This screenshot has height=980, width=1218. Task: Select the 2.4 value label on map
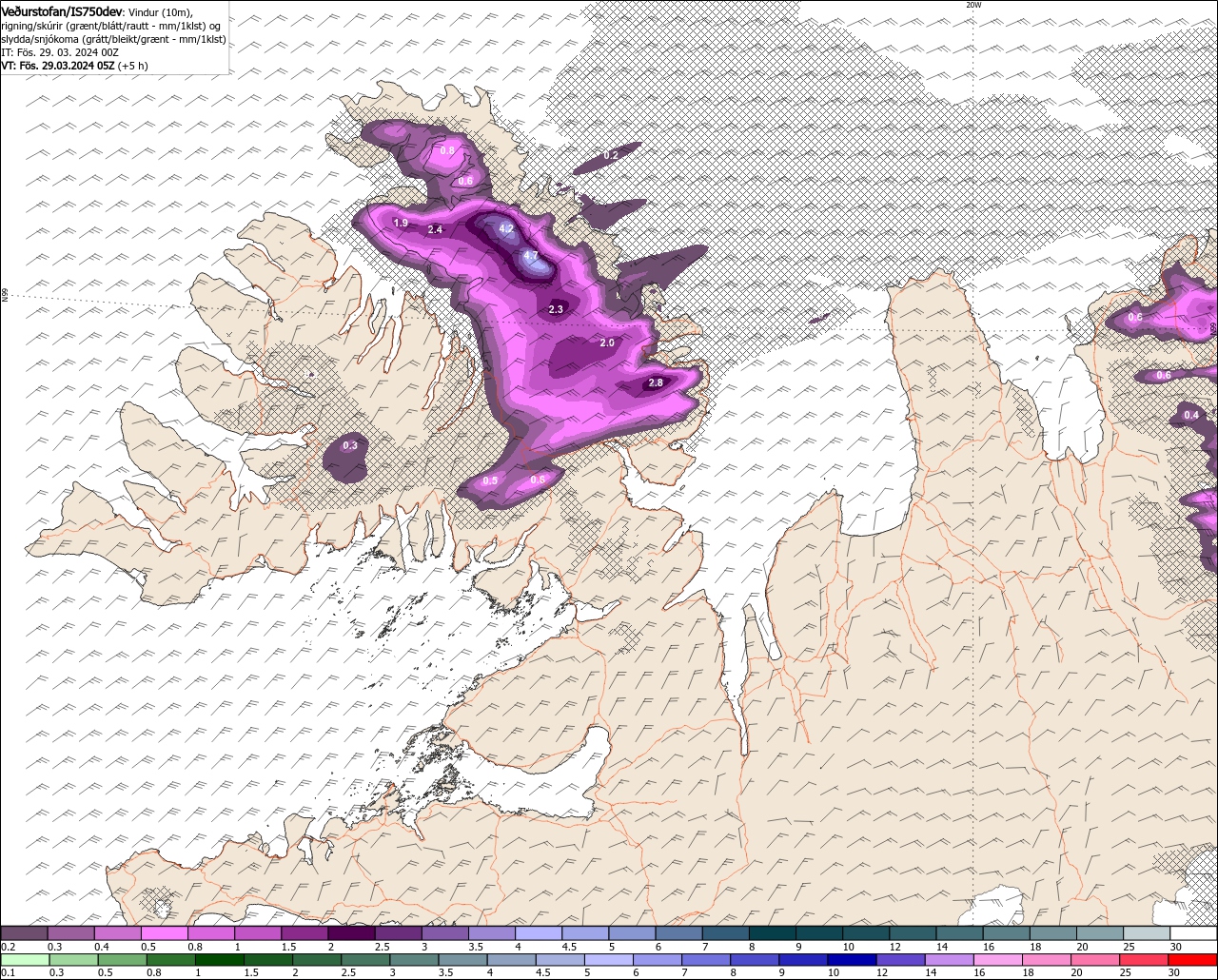[435, 230]
